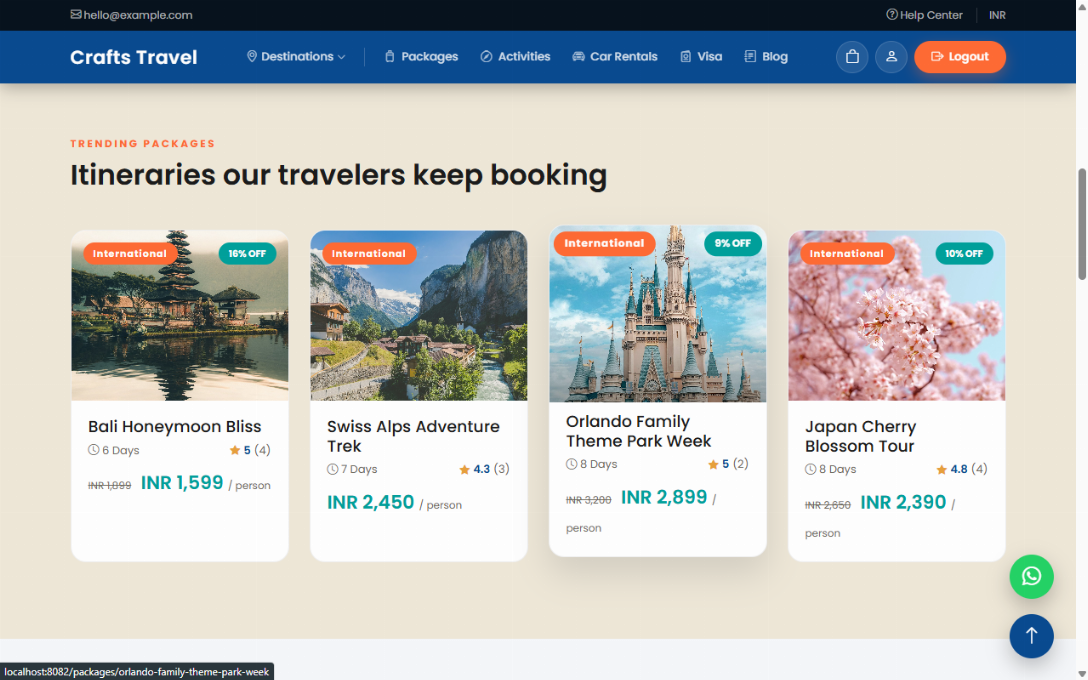The width and height of the screenshot is (1088, 680).
Task: Open hello@example.com email link
Action: click(138, 15)
